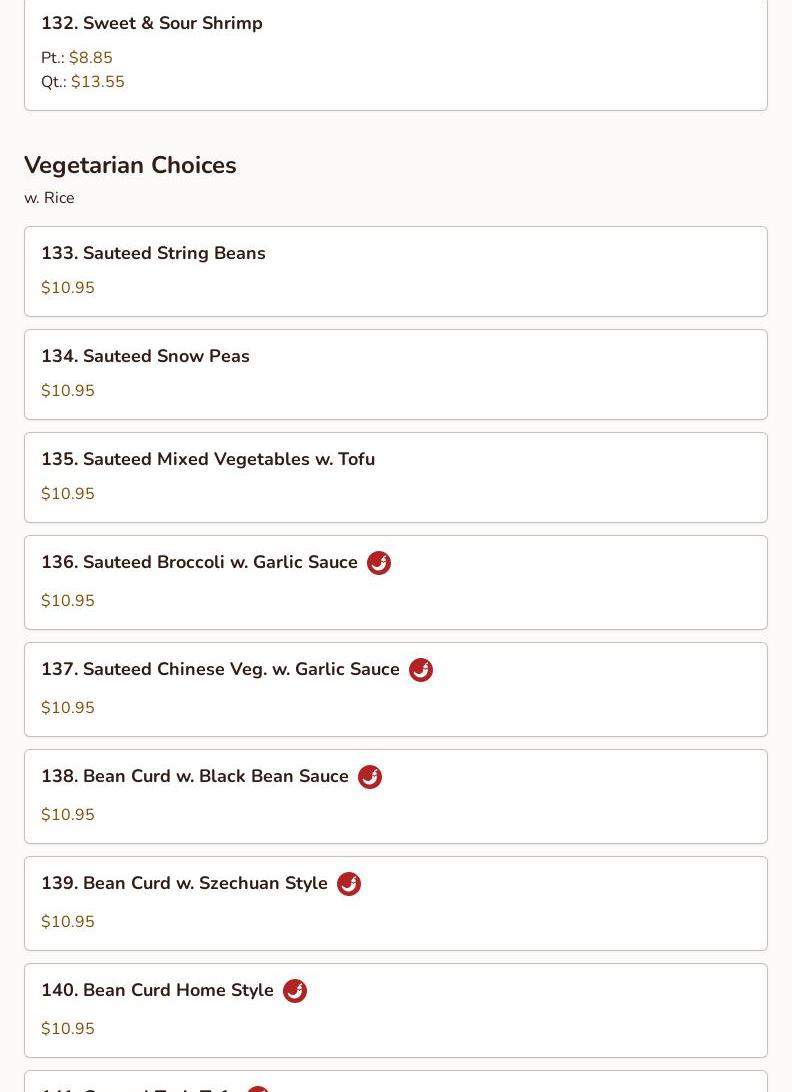Open 132. Sweet & Sour Shrimp item
The image size is (792, 1092).
pos(396,55)
